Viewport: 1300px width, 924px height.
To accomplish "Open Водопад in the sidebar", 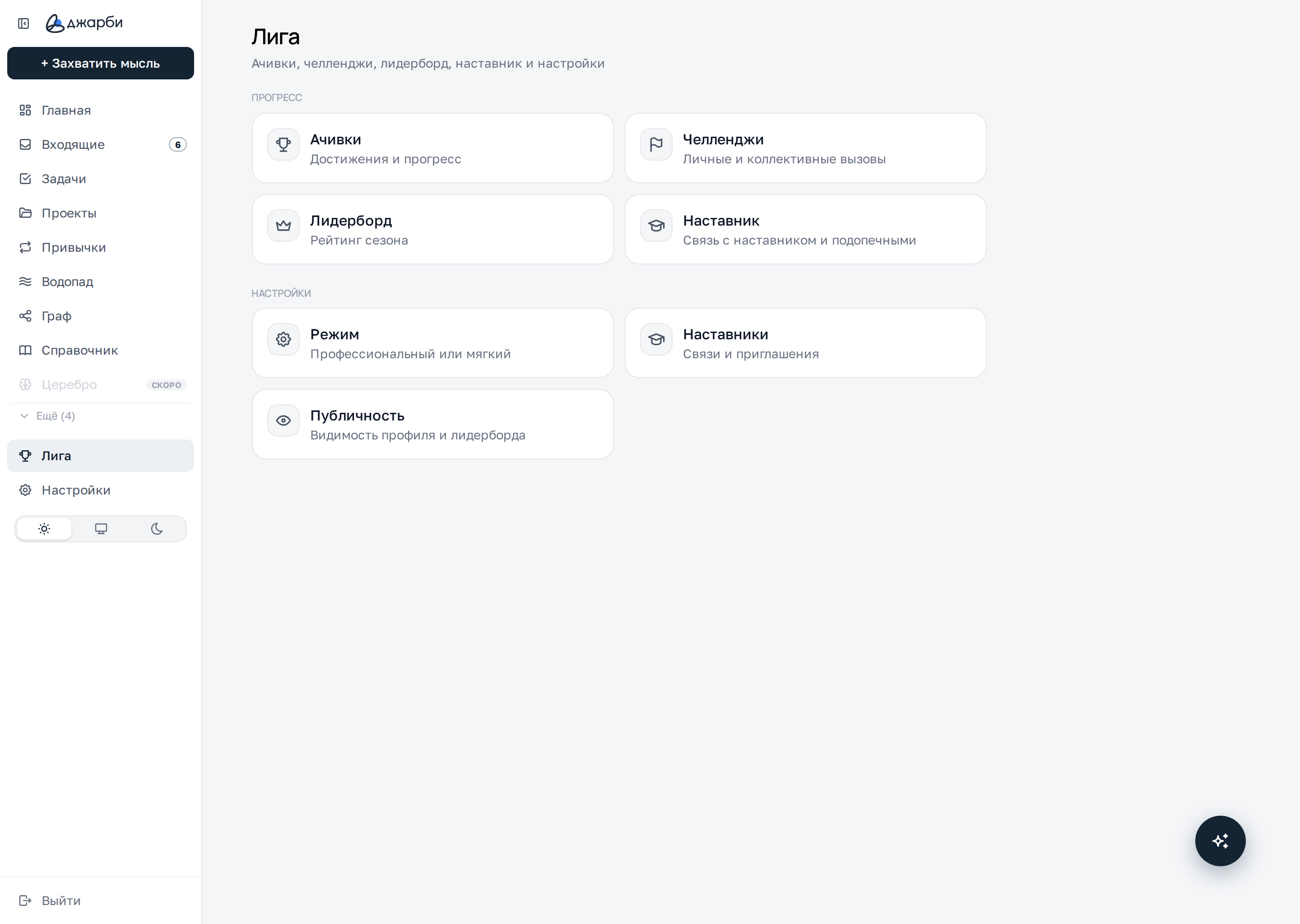I will coord(101,282).
